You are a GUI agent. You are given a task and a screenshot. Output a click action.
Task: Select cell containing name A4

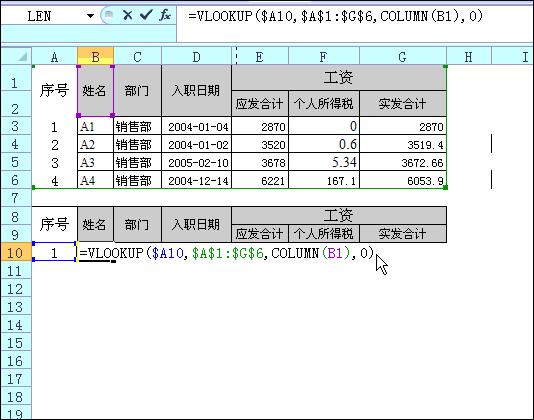[x=95, y=180]
